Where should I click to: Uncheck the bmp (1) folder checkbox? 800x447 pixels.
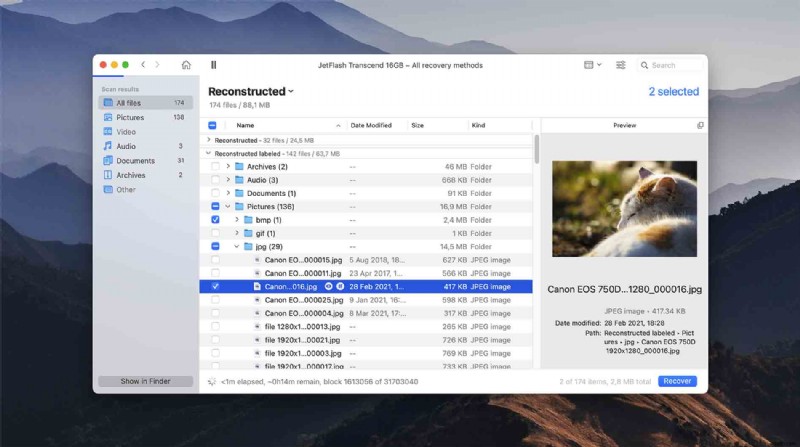[x=215, y=220]
